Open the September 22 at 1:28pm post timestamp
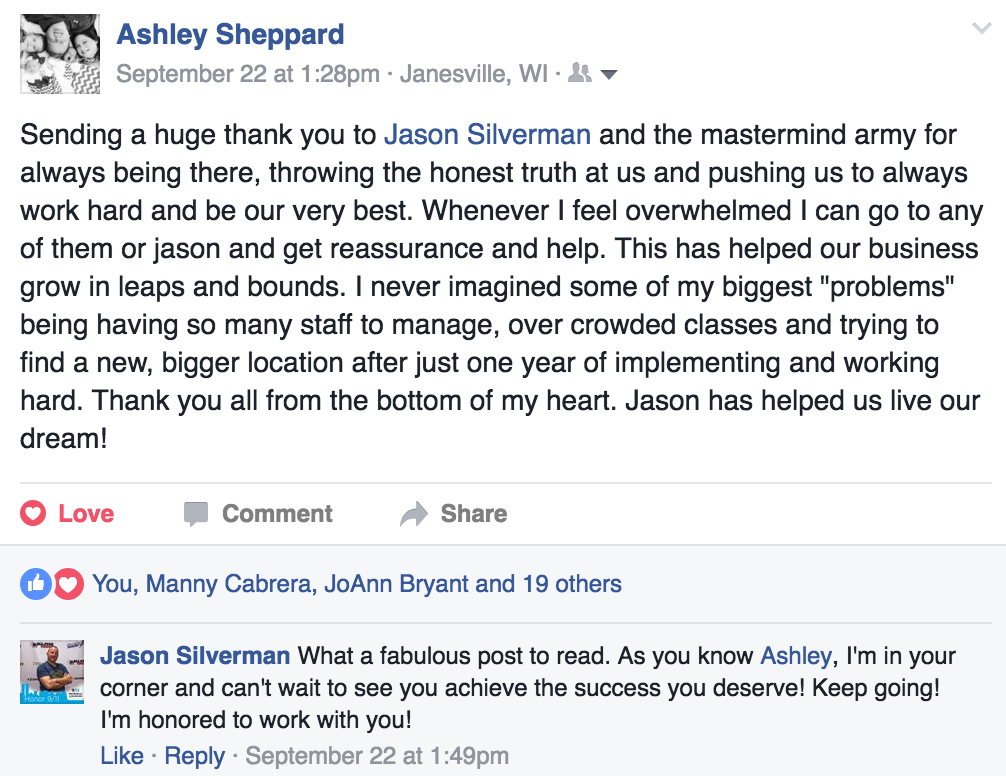Viewport: 1006px width, 776px height. click(x=248, y=74)
